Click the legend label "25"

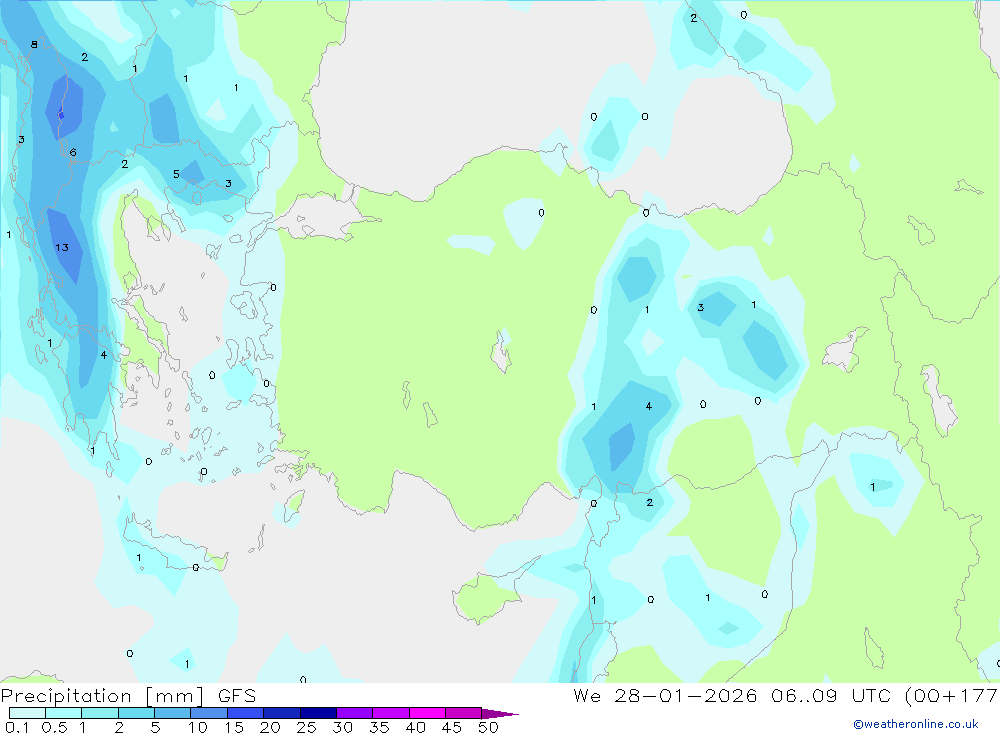(x=307, y=727)
